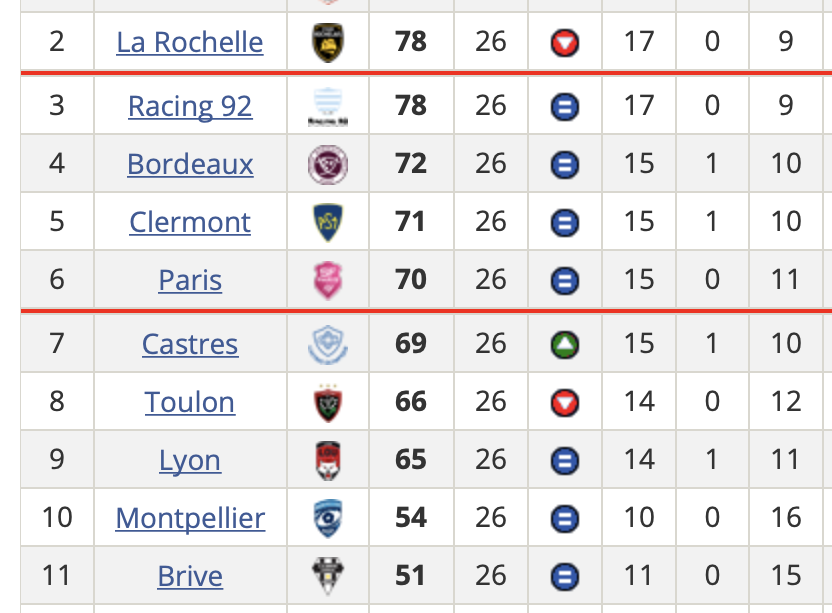Screen dimensions: 832x613
Task: Click the Montpellier team link
Action: click(190, 518)
